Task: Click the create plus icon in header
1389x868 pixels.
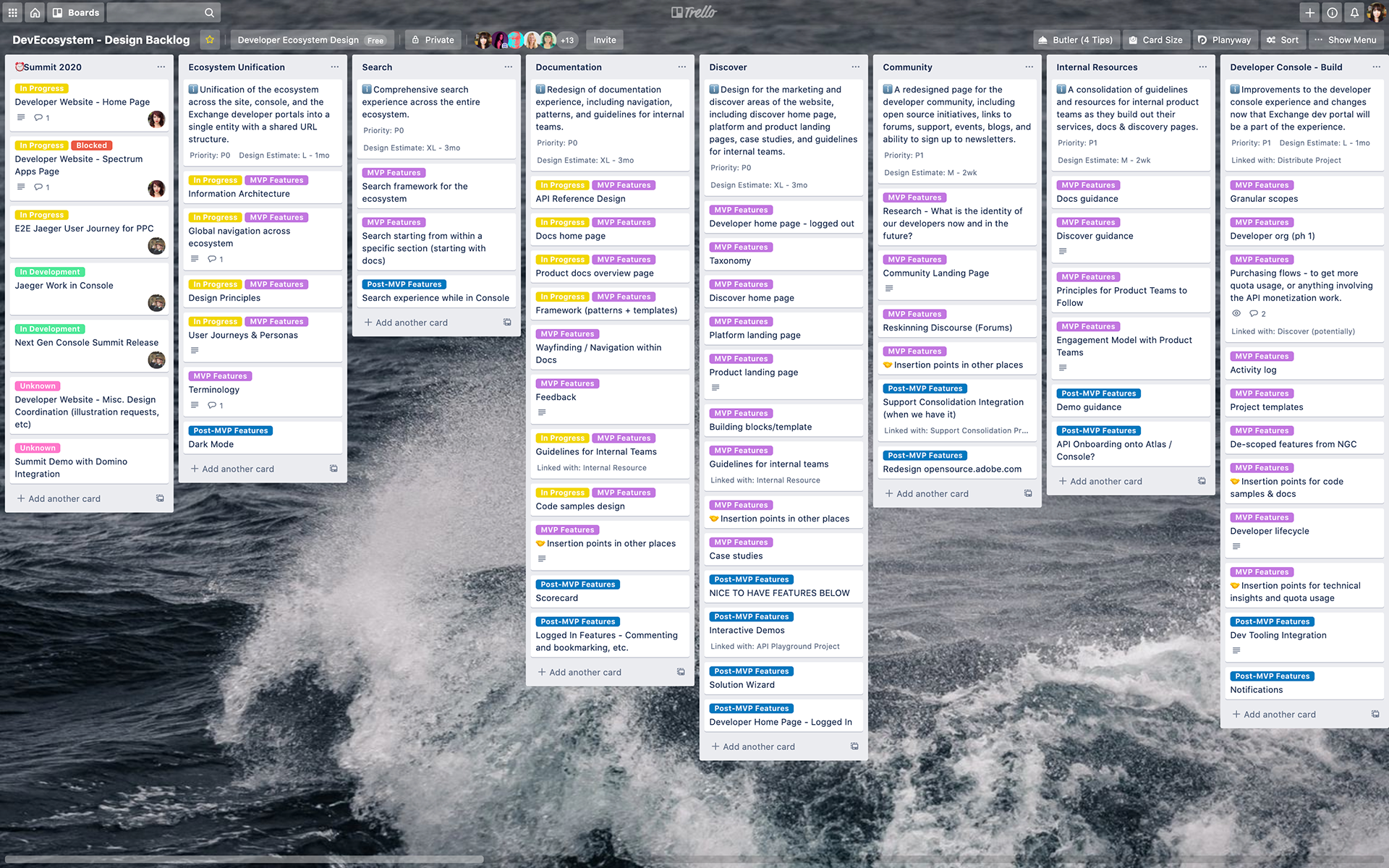Action: (1309, 12)
